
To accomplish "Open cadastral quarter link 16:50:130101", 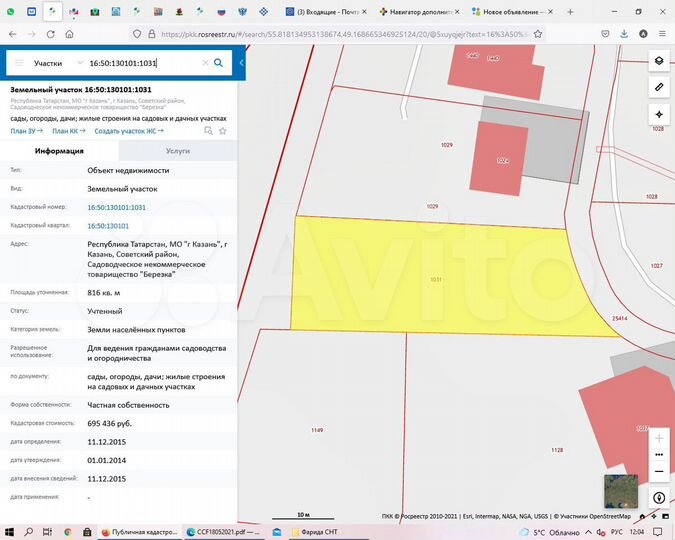I will coord(108,226).
